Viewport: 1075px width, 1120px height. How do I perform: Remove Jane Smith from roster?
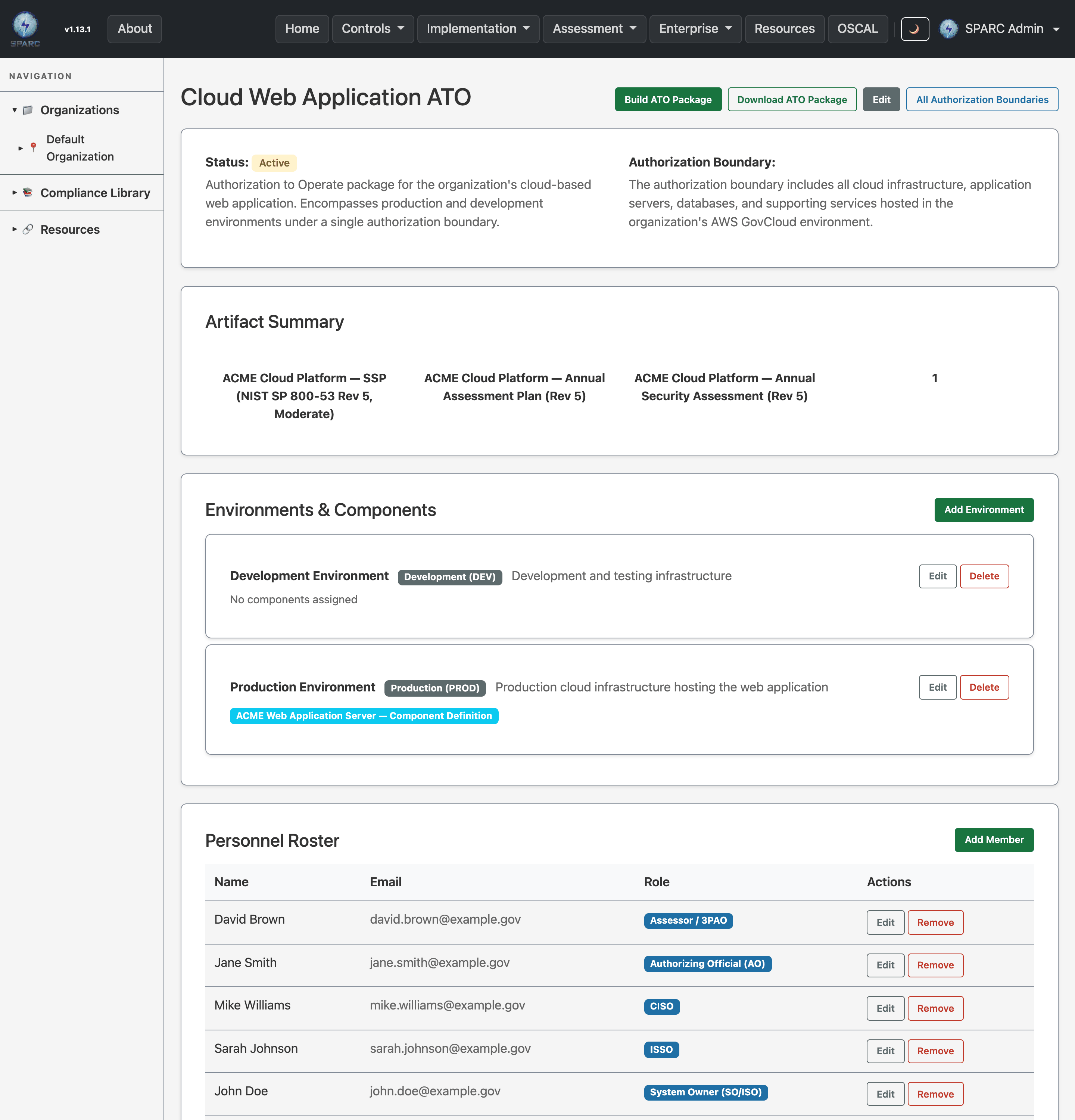tap(935, 965)
